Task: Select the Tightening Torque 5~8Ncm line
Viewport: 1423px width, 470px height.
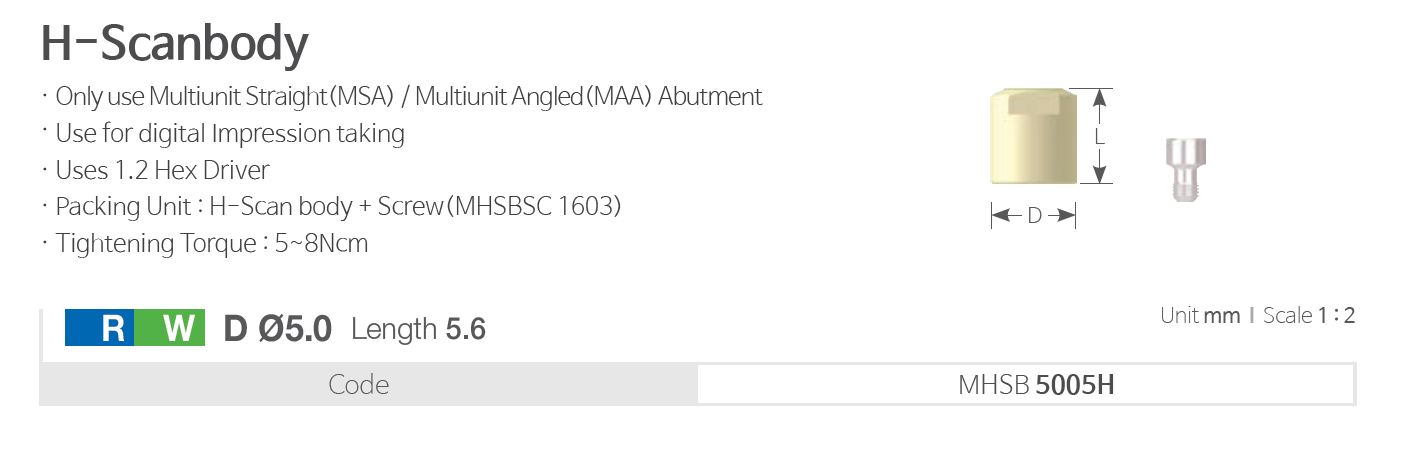Action: [x=212, y=243]
